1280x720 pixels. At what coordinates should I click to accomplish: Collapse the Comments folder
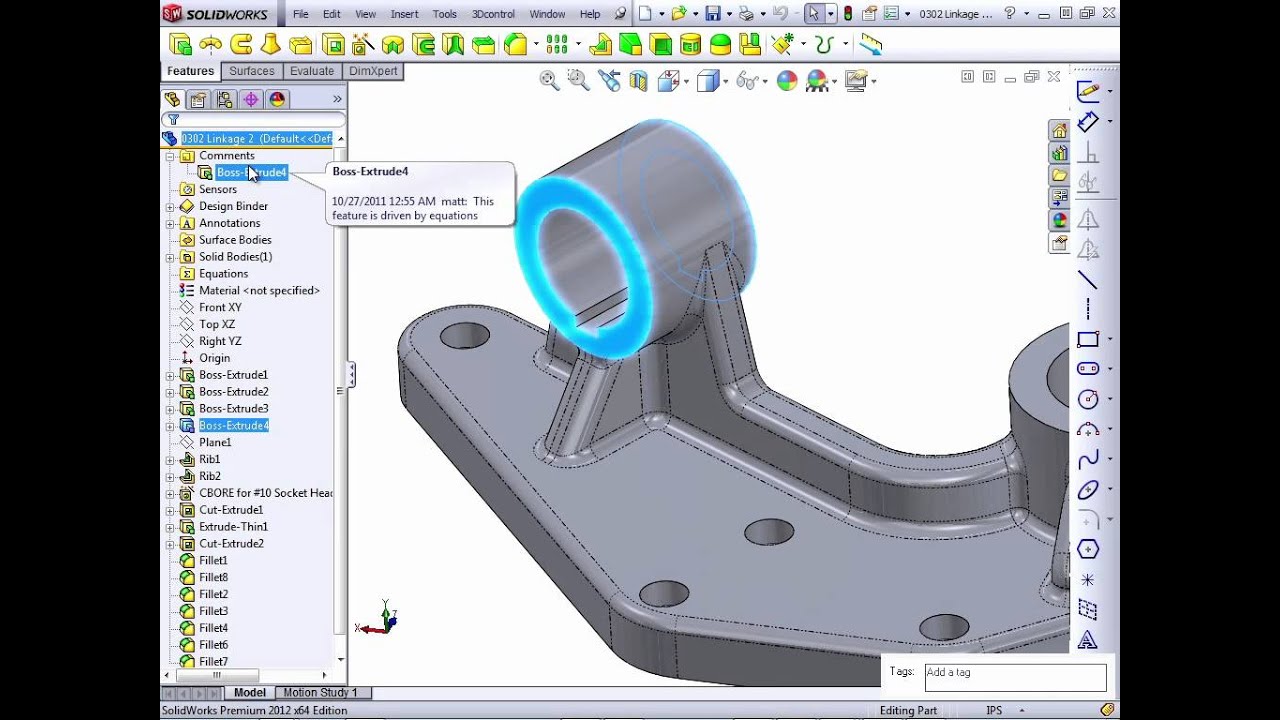point(170,156)
